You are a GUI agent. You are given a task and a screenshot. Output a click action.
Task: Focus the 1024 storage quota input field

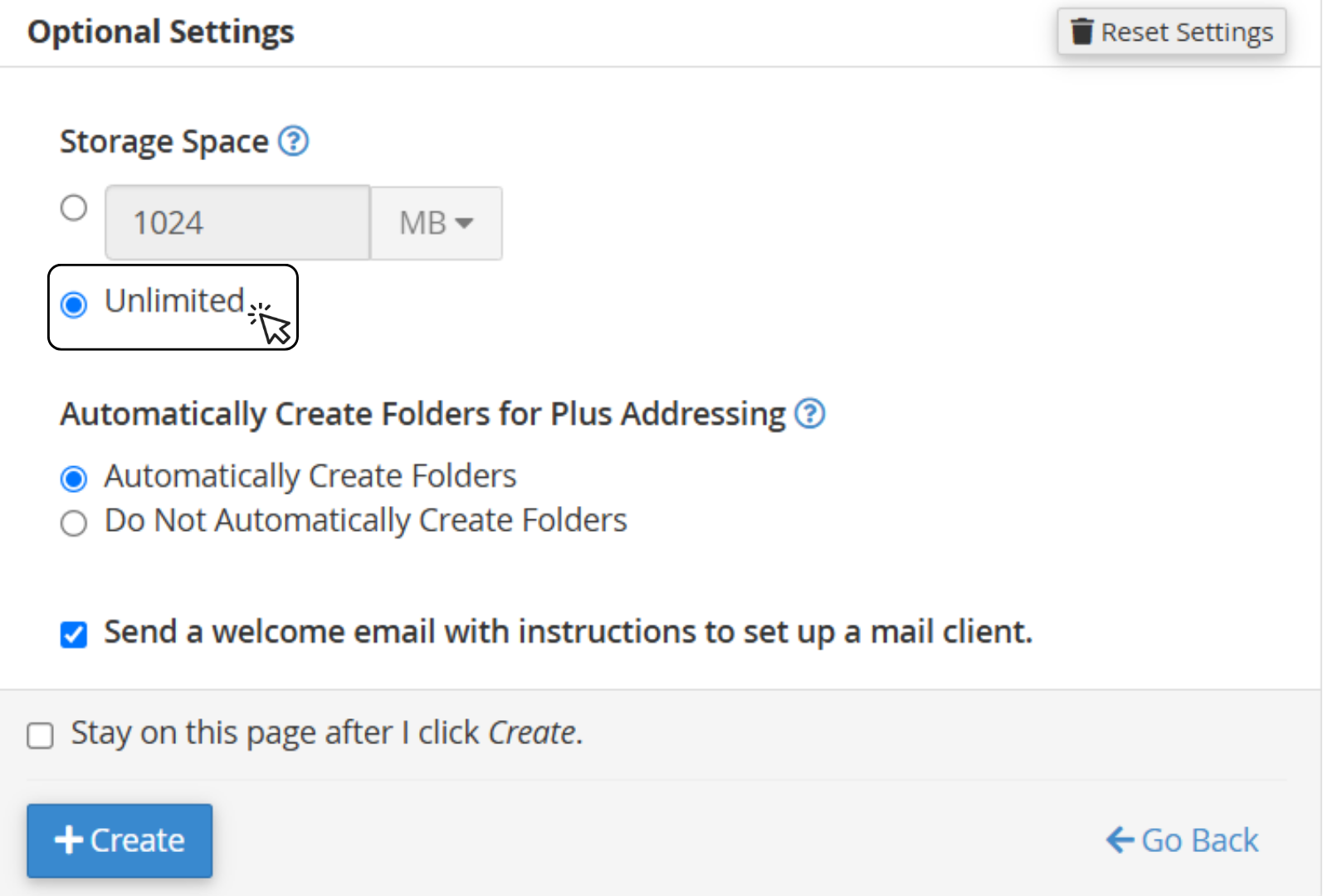pos(237,222)
